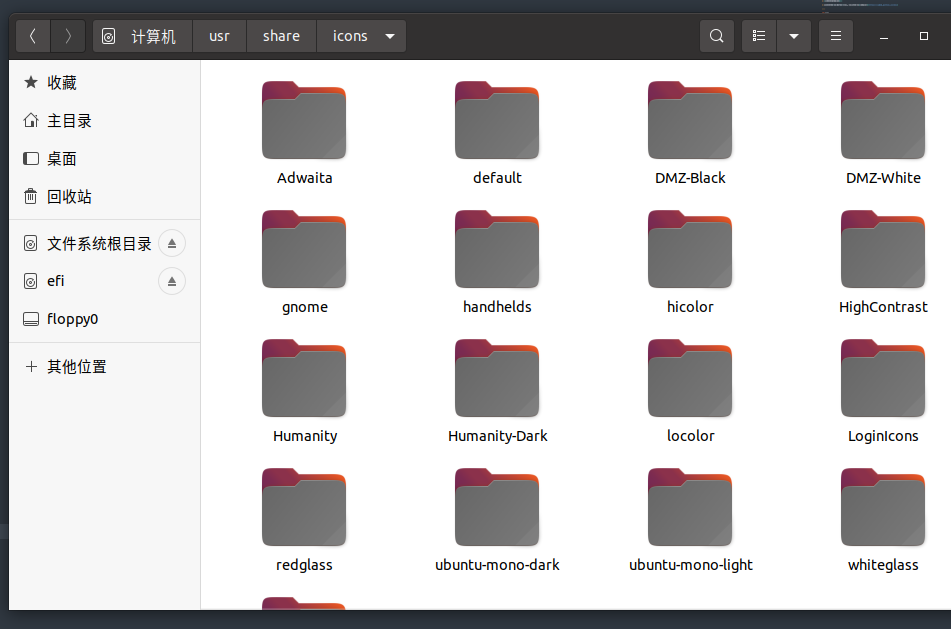Maximize the file manager window
Image resolution: width=951 pixels, height=629 pixels.
[x=923, y=36]
